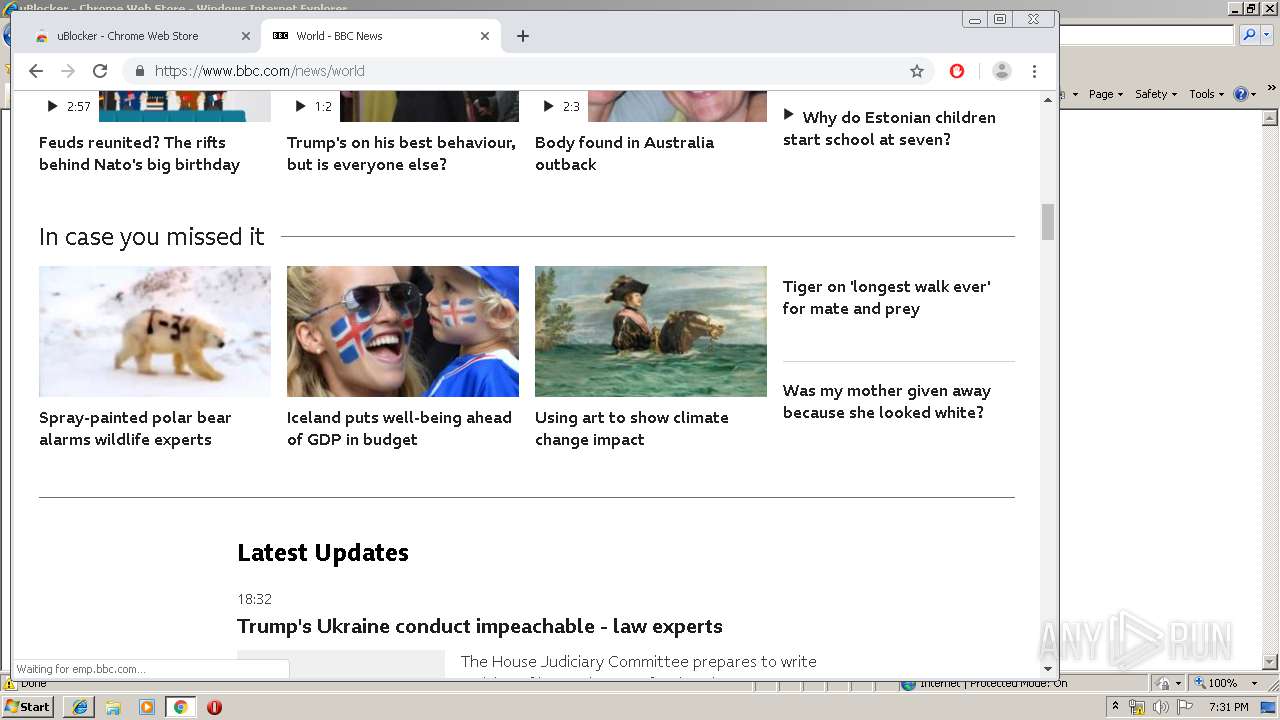The height and width of the screenshot is (720, 1280).
Task: Close the uBlocker - Chrome Web Store tab
Action: point(246,36)
